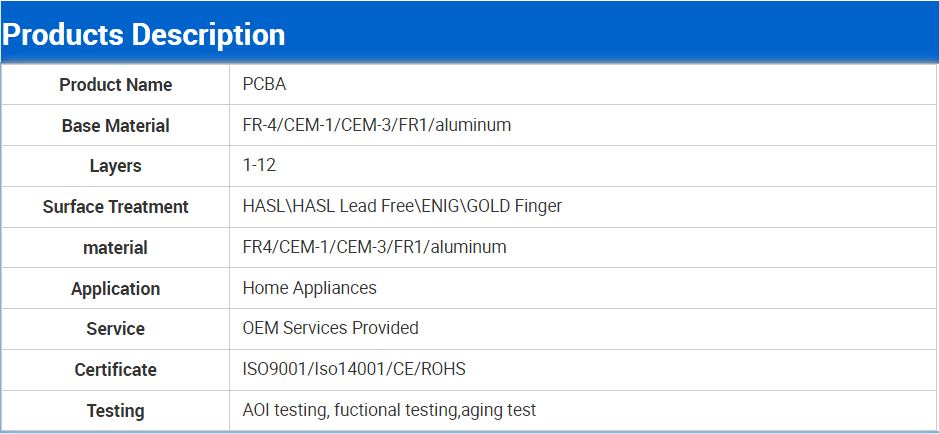Click the FR4/CEM-1 value in material row

pyautogui.click(x=374, y=247)
